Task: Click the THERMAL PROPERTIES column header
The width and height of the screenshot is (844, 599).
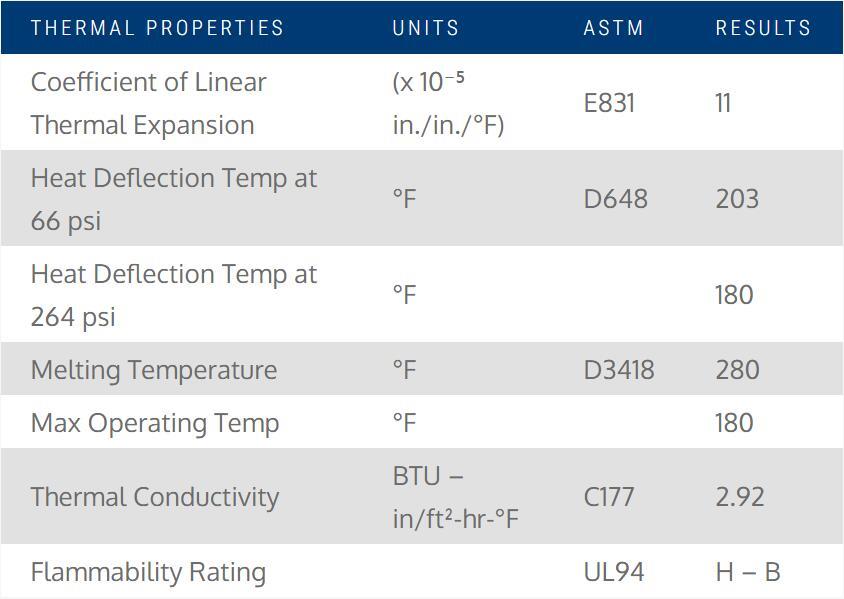Action: (157, 27)
